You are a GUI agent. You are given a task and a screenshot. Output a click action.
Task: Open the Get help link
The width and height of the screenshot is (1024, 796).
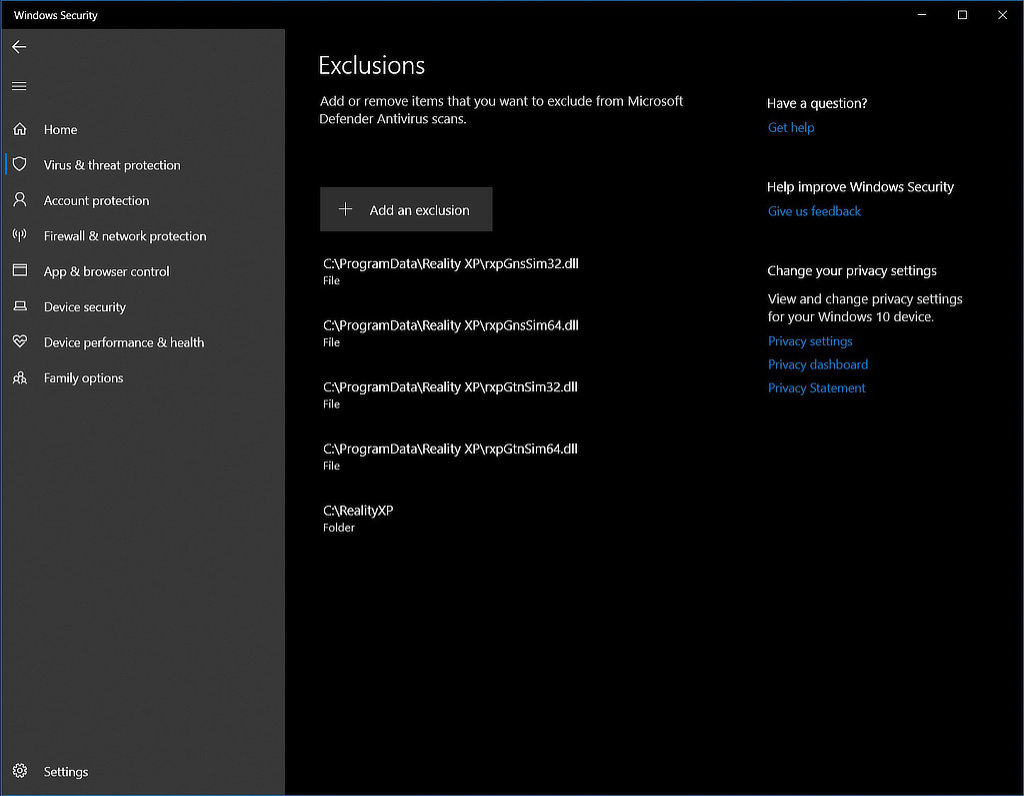(x=791, y=128)
